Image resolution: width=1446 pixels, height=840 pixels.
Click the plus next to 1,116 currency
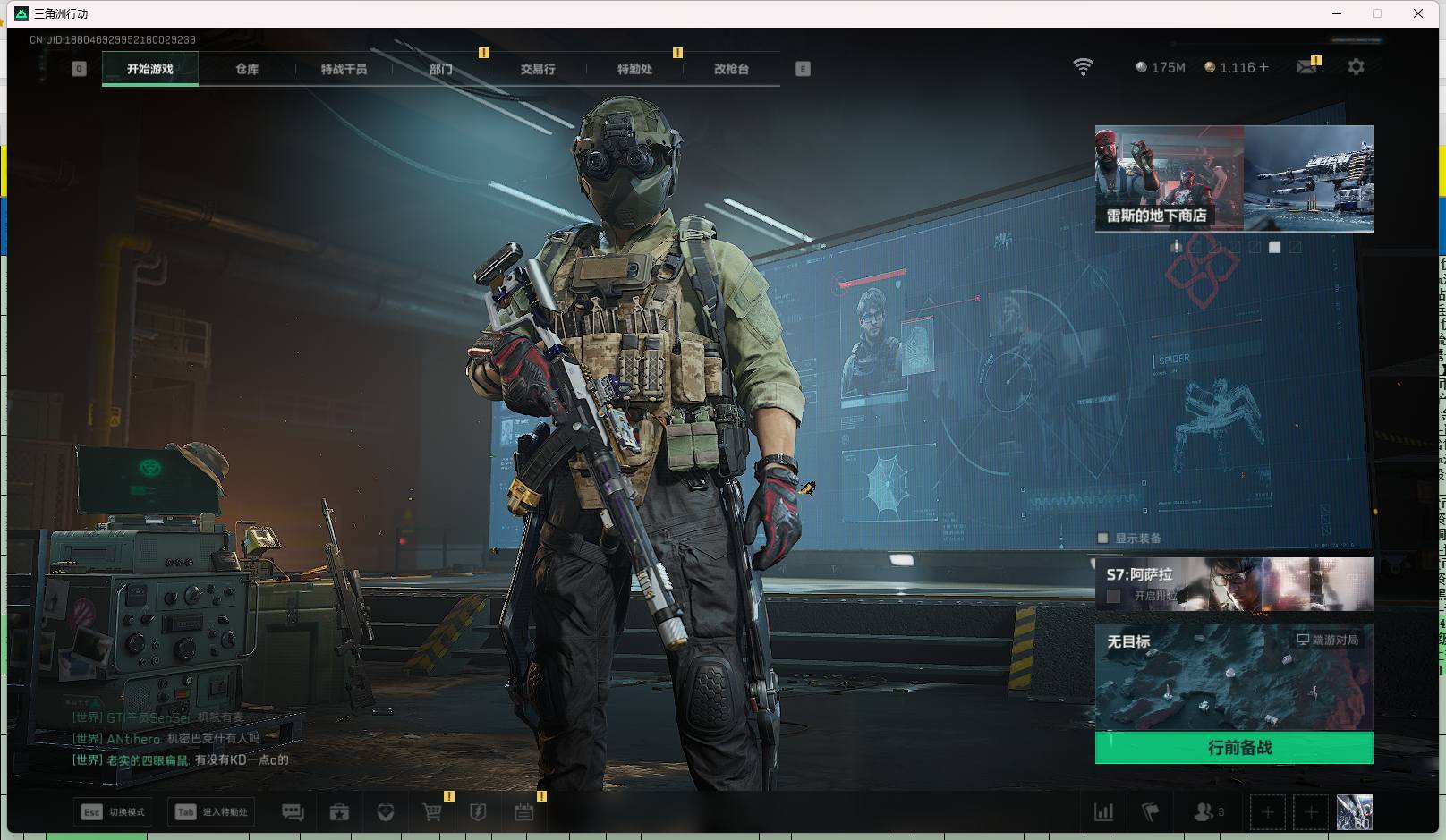click(x=1263, y=67)
